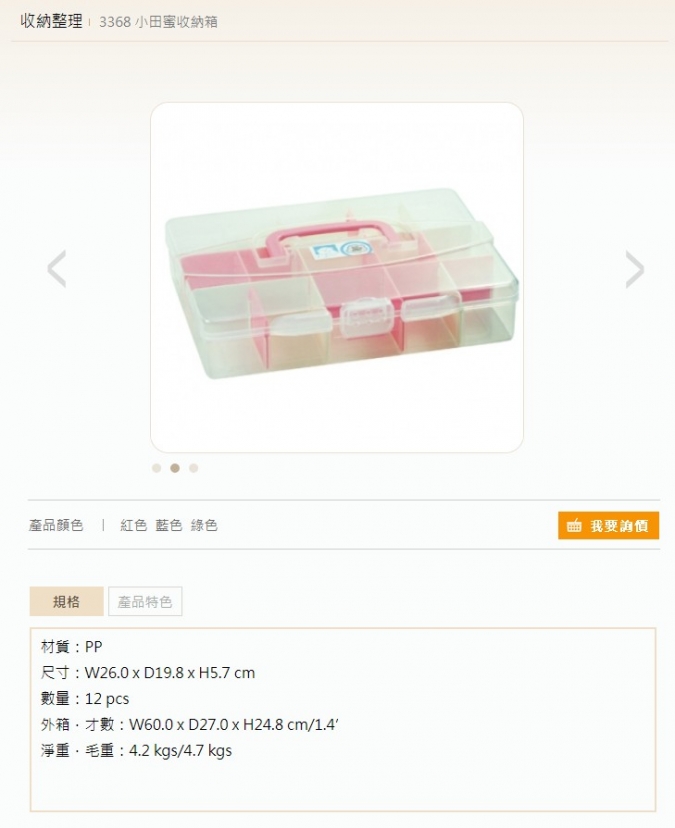Select the active second carousel dot
Screen dimensions: 675x828
[x=175, y=468]
